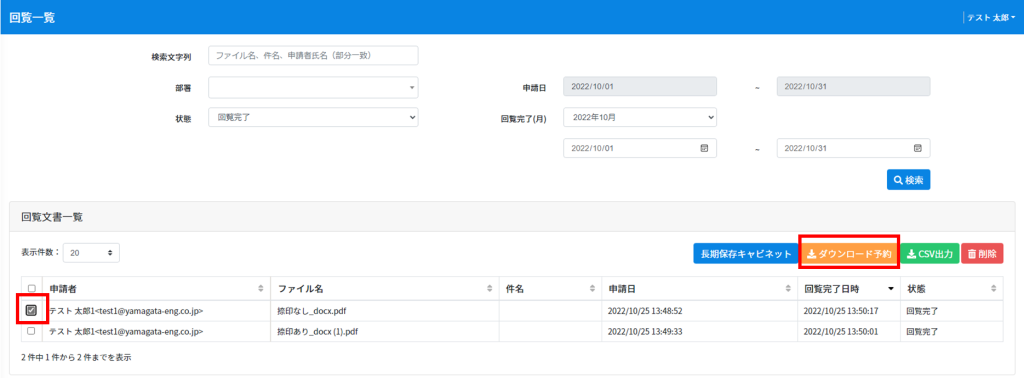Click the text 2 件中 1 件から 2 件までを表示
The image size is (1024, 378).
pyautogui.click(x=77, y=358)
